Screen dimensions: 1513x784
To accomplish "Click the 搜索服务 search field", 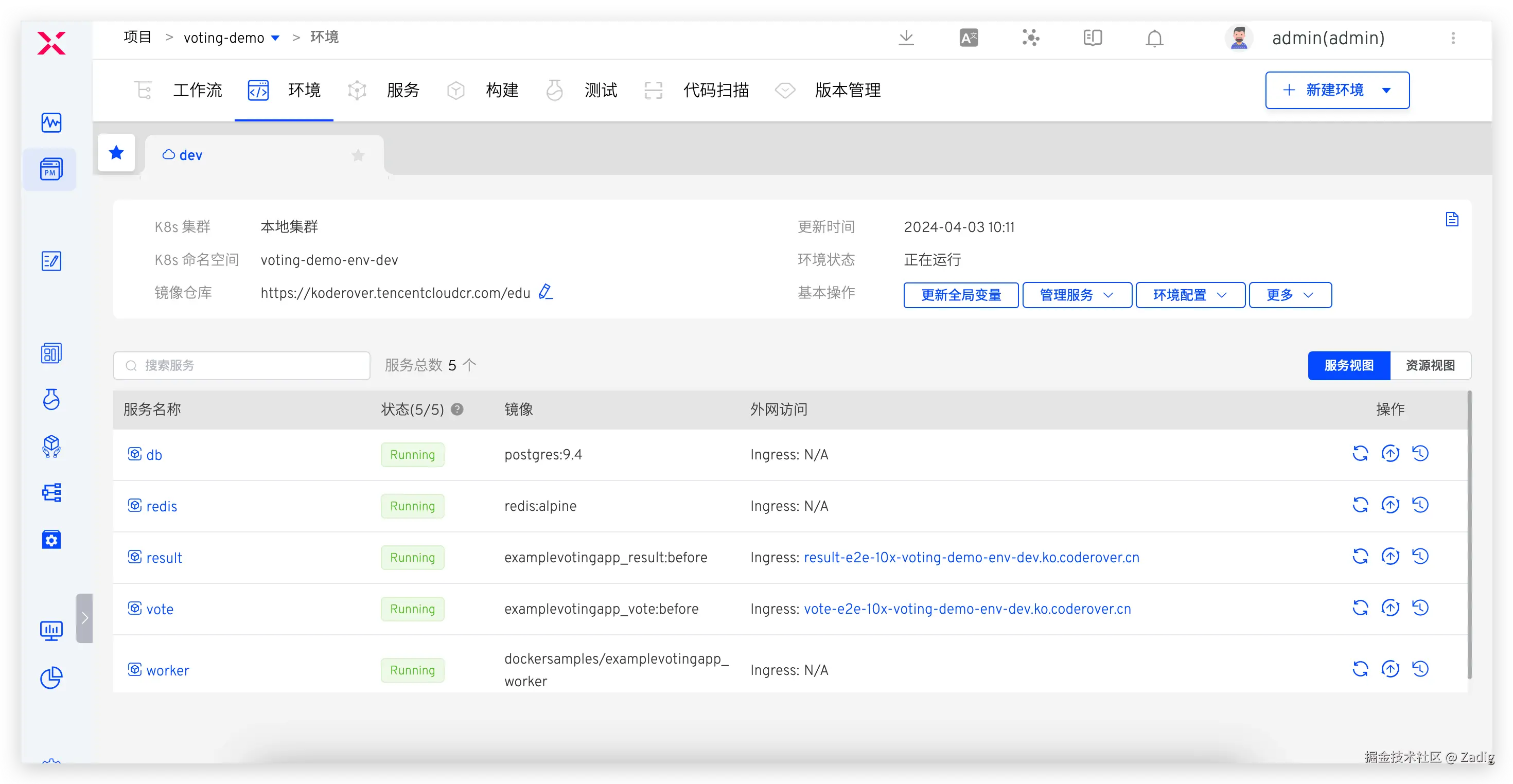I will click(x=241, y=365).
